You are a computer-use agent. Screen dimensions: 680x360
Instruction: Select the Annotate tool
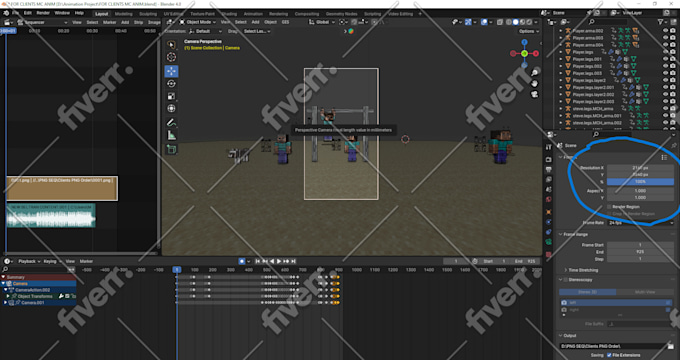[171, 123]
